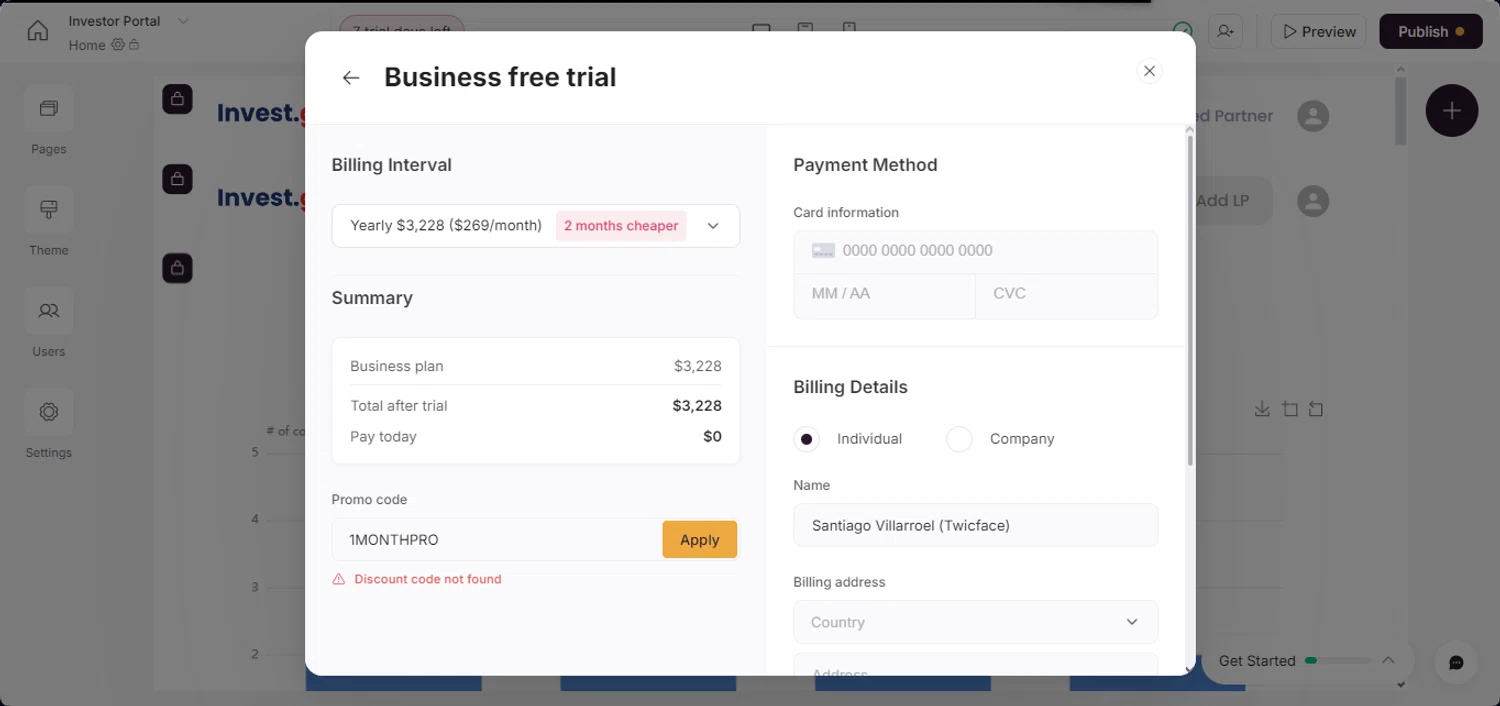Select the Company billing option
The height and width of the screenshot is (706, 1500).
pyautogui.click(x=959, y=439)
